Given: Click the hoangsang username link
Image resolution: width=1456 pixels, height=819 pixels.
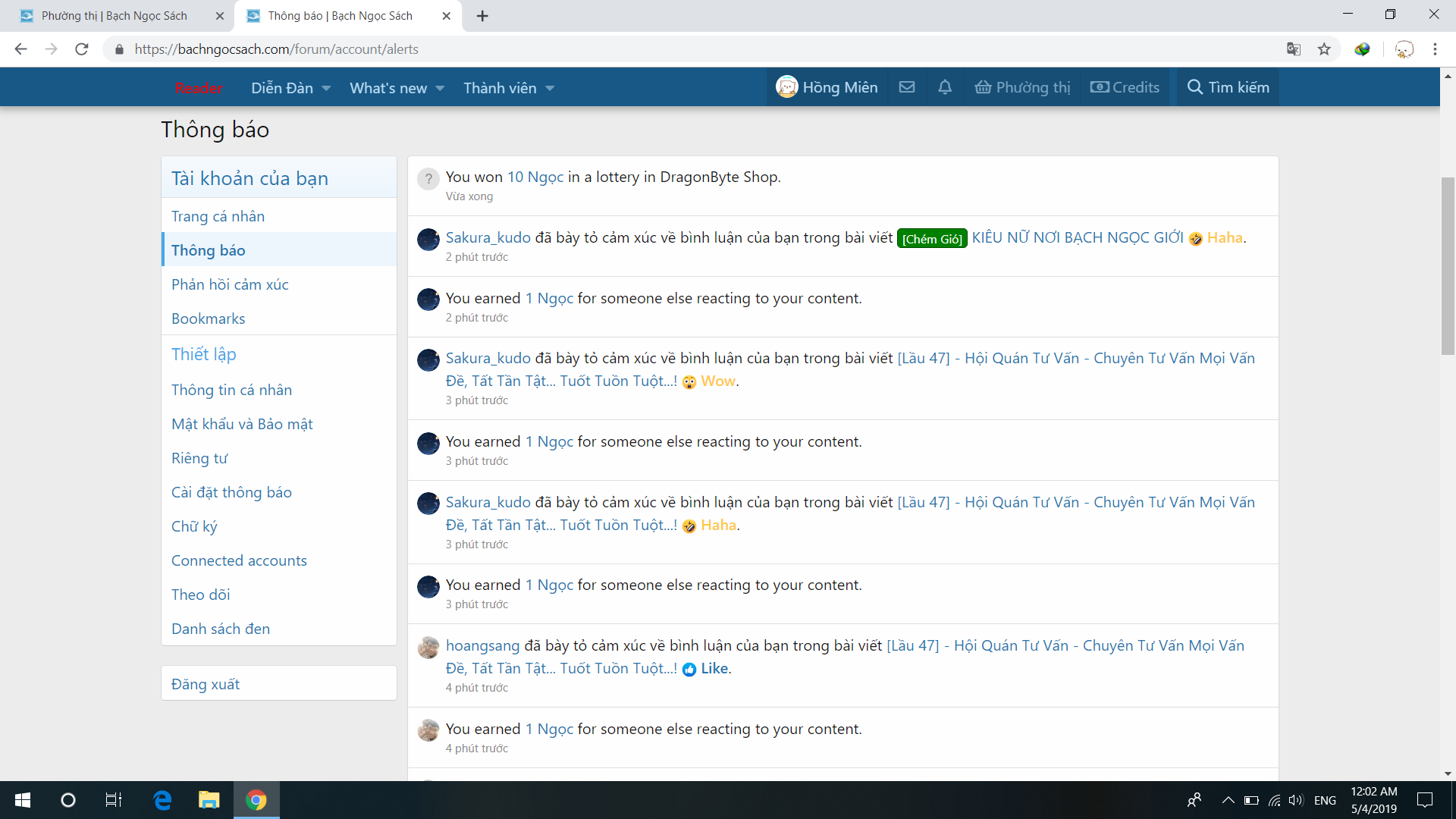Looking at the screenshot, I should [482, 645].
